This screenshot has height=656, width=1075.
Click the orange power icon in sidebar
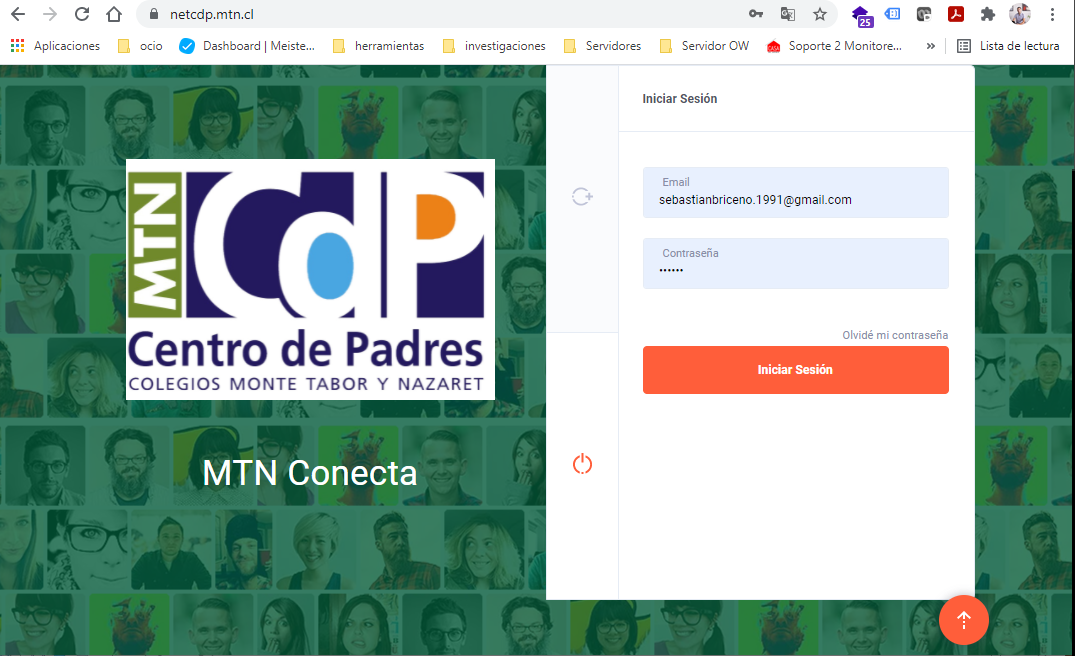(582, 464)
